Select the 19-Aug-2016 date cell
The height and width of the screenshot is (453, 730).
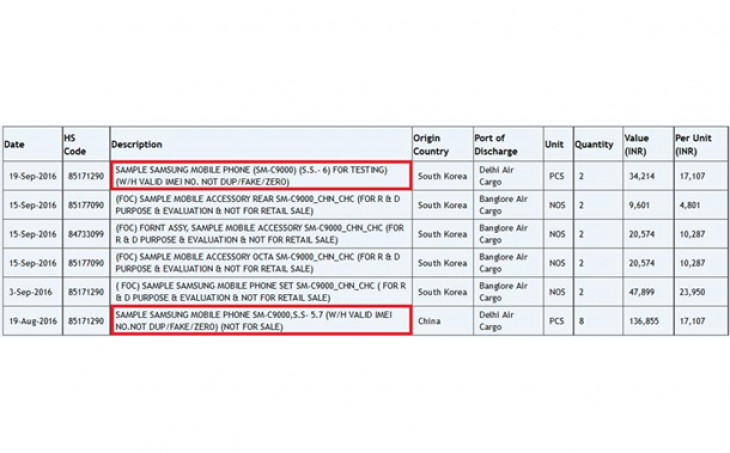point(33,321)
